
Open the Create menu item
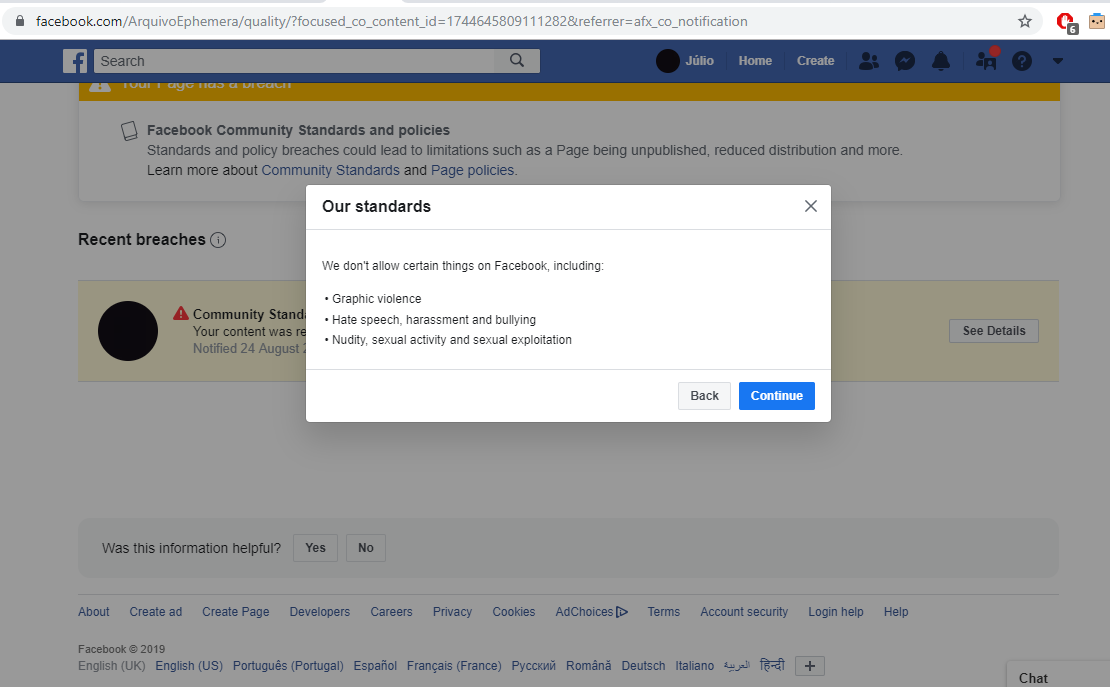(x=815, y=61)
